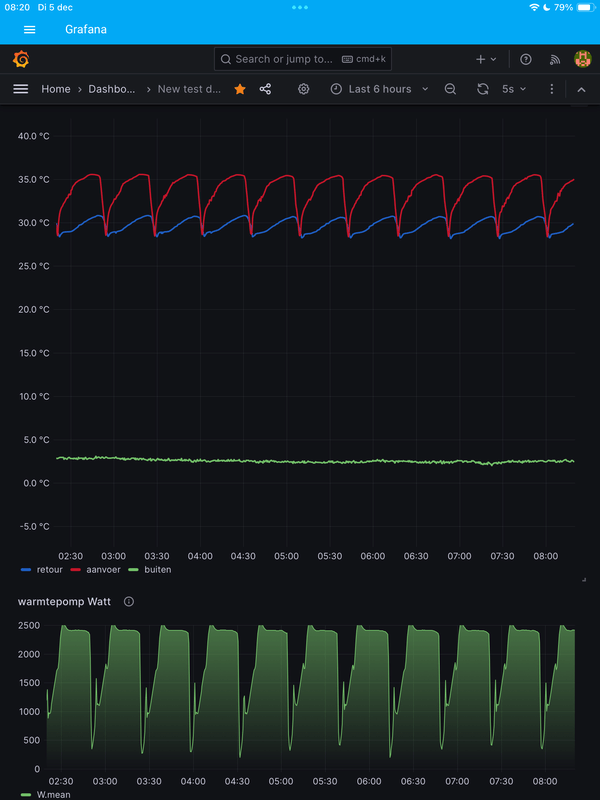The height and width of the screenshot is (800, 600).
Task: Select the New test d... breadcrumb
Action: point(189,89)
